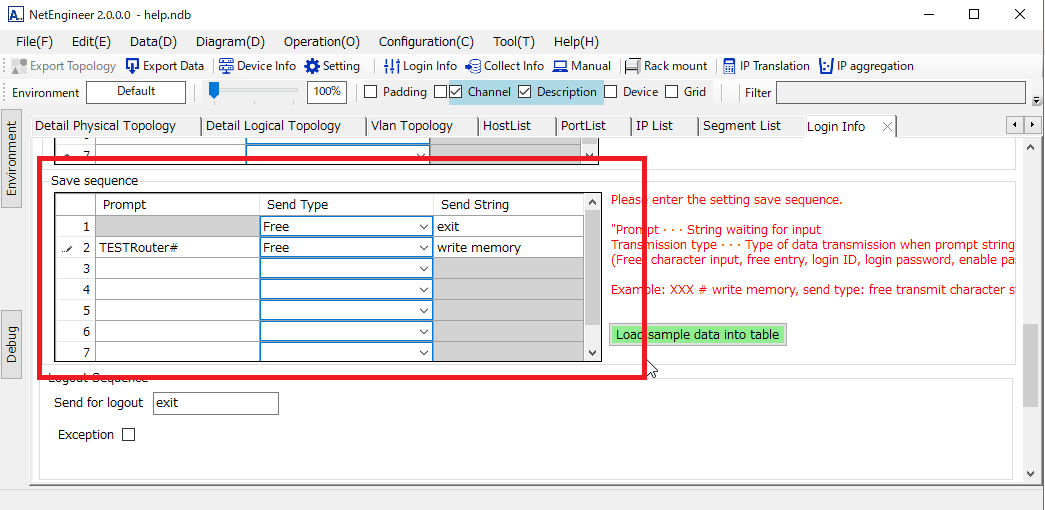Open the Setting gear icon
The image size is (1045, 510).
(x=312, y=66)
